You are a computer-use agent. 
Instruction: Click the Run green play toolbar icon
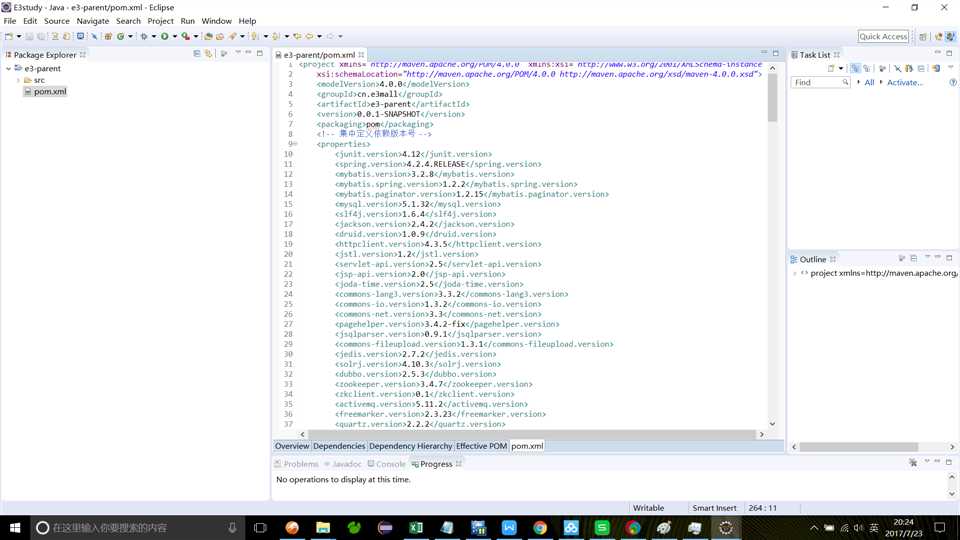pos(165,36)
